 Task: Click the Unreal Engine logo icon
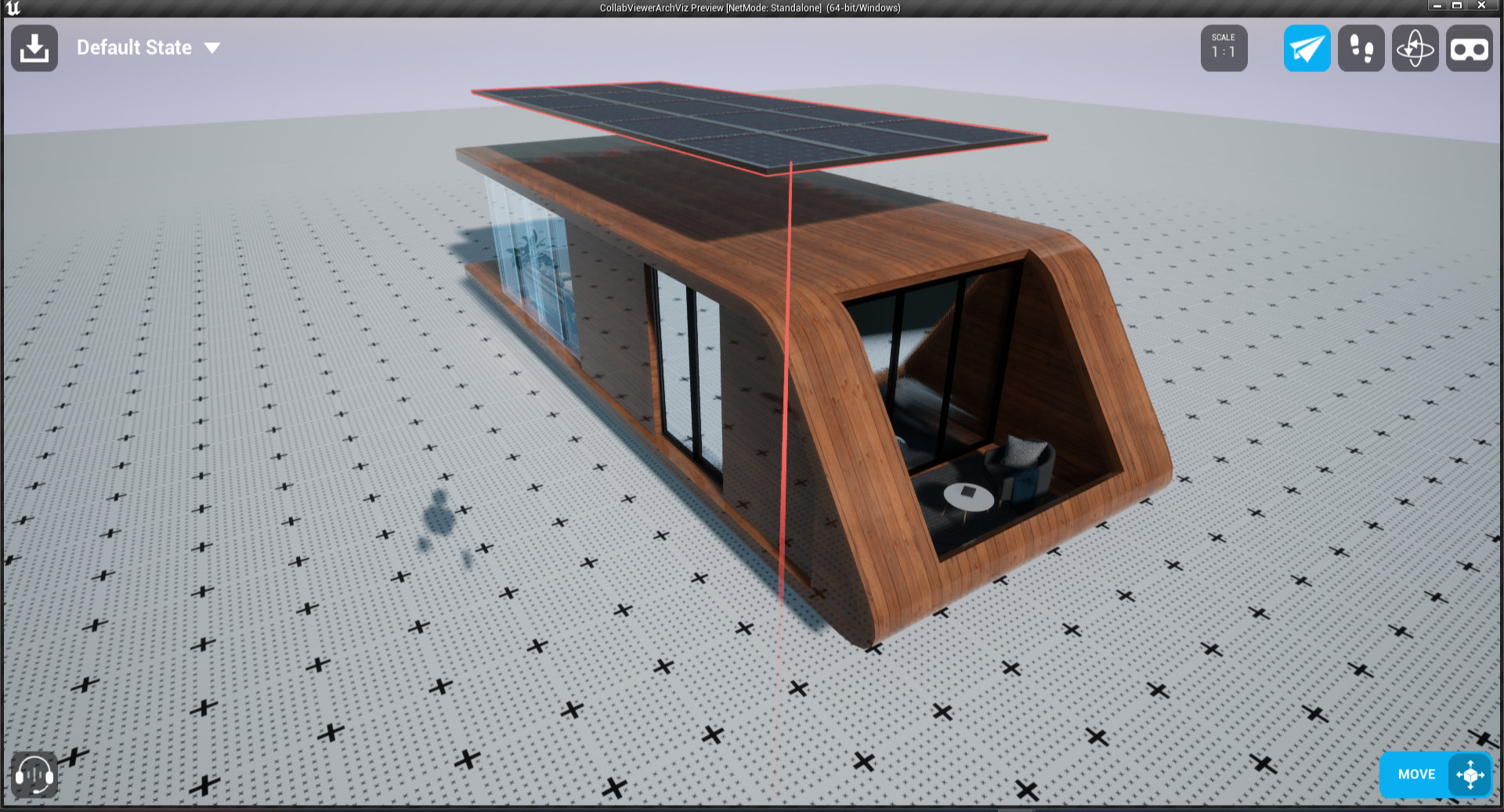click(13, 8)
